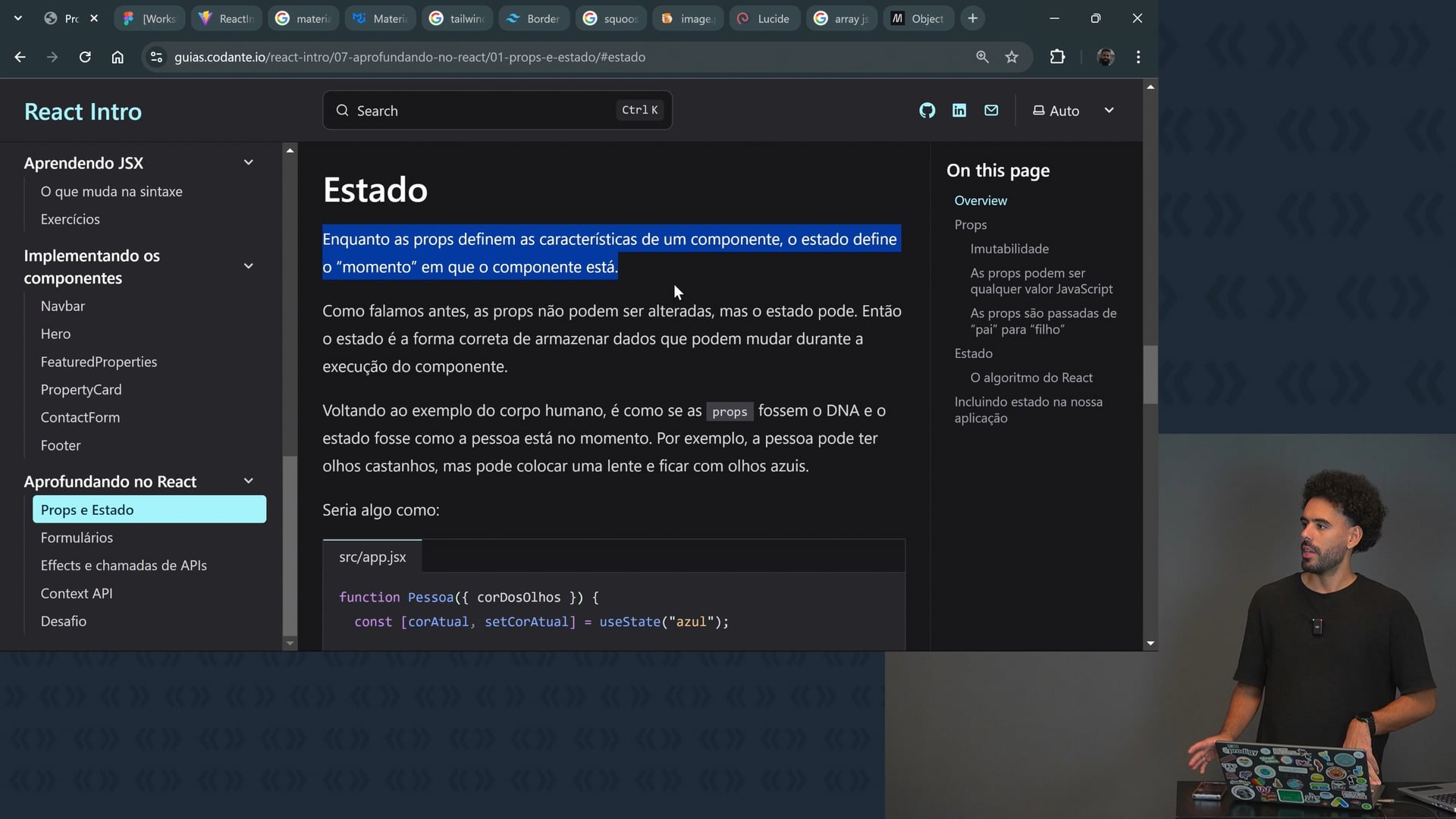Click the email envelope icon
This screenshot has height=819, width=1456.
click(x=991, y=111)
